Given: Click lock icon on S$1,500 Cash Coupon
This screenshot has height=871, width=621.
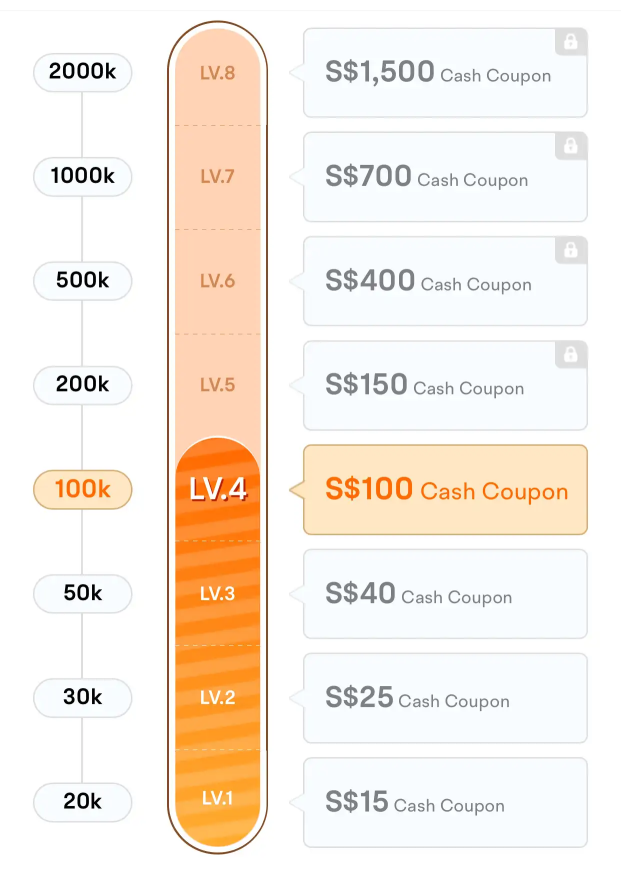Looking at the screenshot, I should (571, 42).
